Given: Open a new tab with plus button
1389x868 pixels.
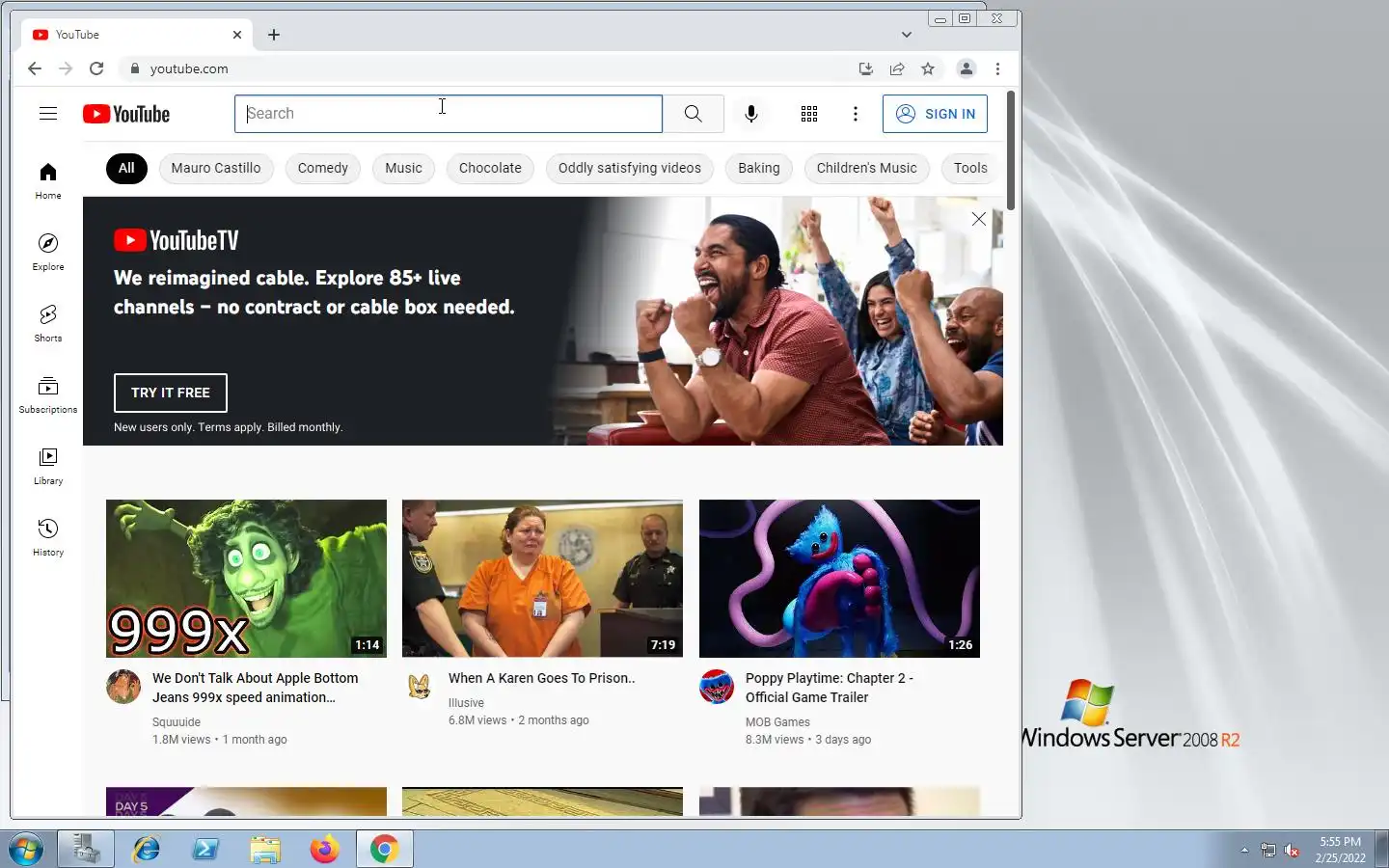Looking at the screenshot, I should (x=274, y=35).
